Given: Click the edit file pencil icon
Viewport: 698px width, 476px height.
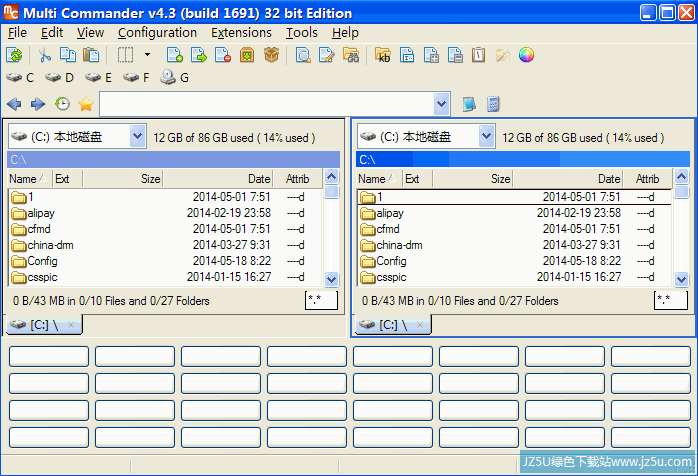Looking at the screenshot, I should click(327, 55).
